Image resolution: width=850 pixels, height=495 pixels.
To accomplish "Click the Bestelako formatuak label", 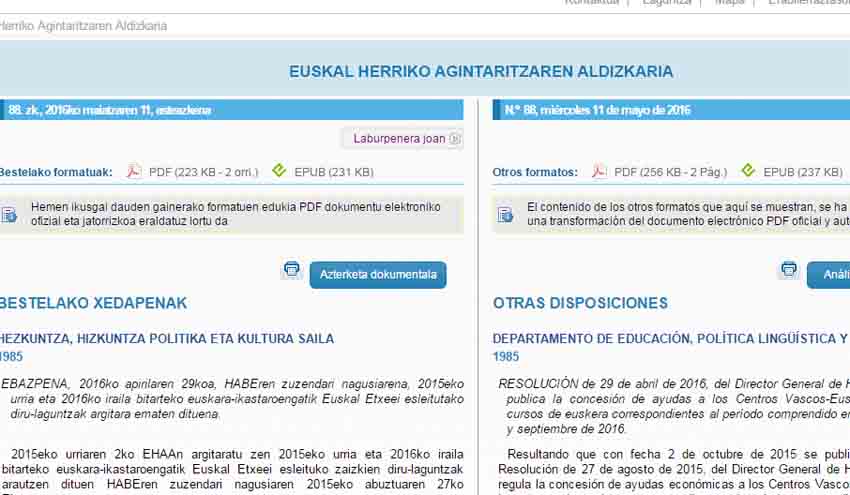I will (56, 172).
